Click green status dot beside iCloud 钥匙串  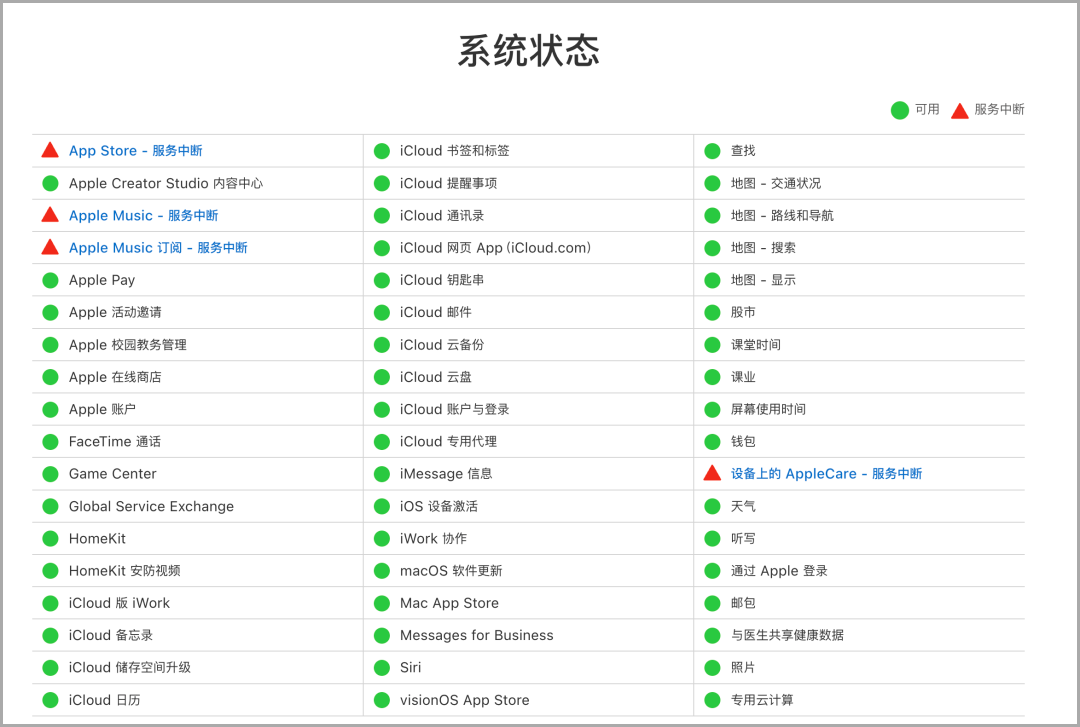click(382, 280)
